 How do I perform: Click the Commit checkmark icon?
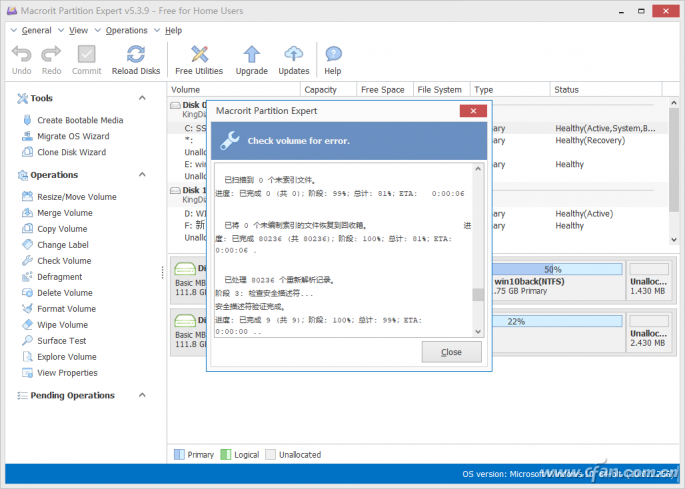(x=86, y=54)
